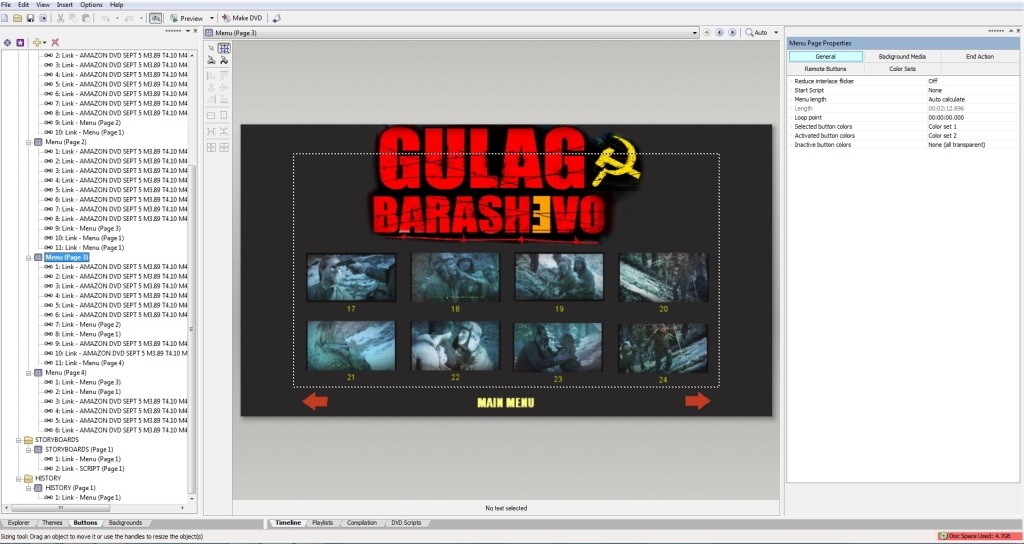Click the make same height icon
The height and width of the screenshot is (544, 1024).
(x=224, y=116)
